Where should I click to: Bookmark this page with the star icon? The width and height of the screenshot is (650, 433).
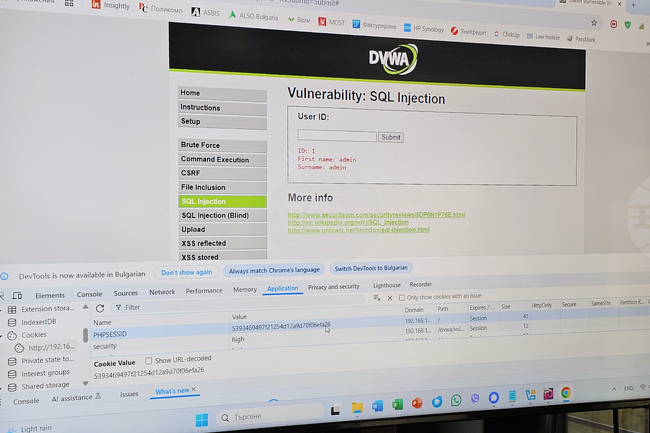click(x=594, y=23)
